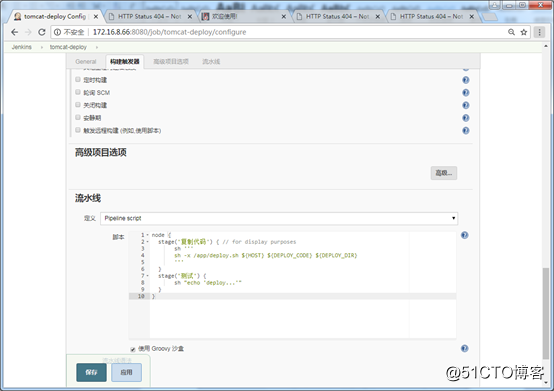Bookmark this page with the star icon
Image resolution: width=554 pixels, height=391 pixels.
coord(524,32)
